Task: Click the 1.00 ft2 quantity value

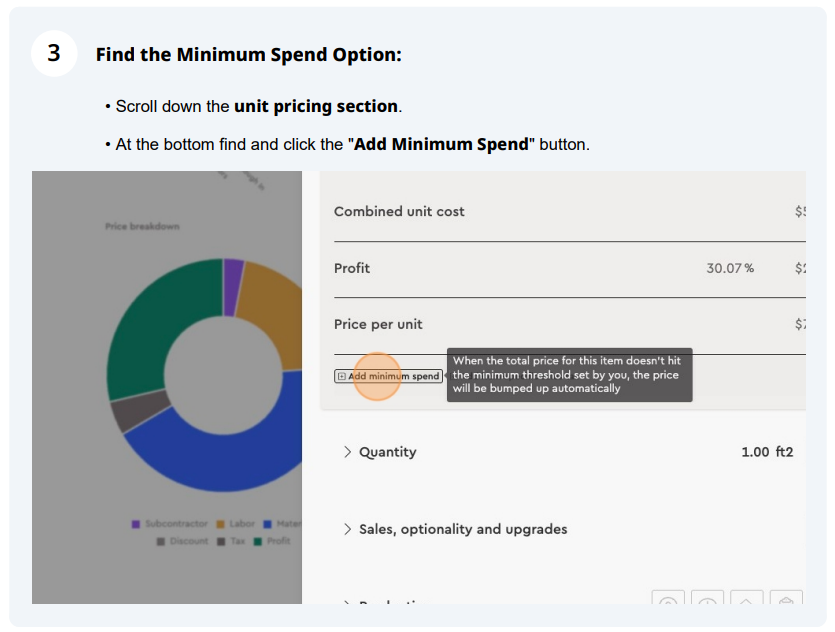Action: (766, 452)
